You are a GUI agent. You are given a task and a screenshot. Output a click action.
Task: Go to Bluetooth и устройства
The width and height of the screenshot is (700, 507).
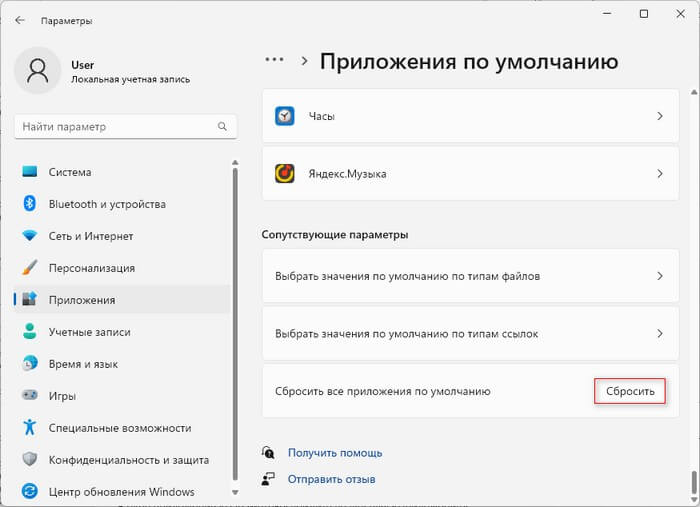pyautogui.click(x=121, y=204)
